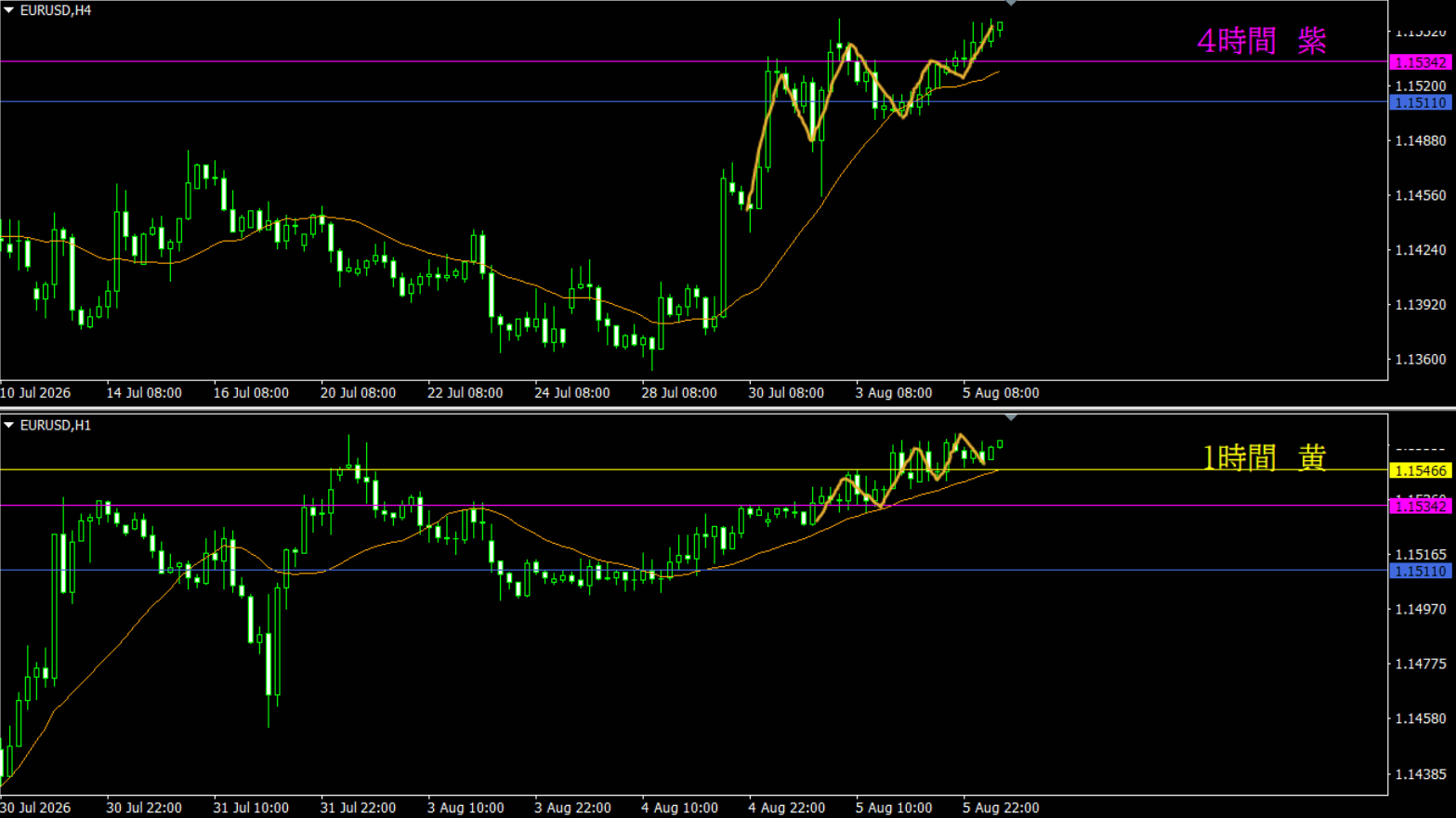This screenshot has height=818, width=1456.
Task: Select the yellow "1時間 黄" text label
Action: point(1264,457)
